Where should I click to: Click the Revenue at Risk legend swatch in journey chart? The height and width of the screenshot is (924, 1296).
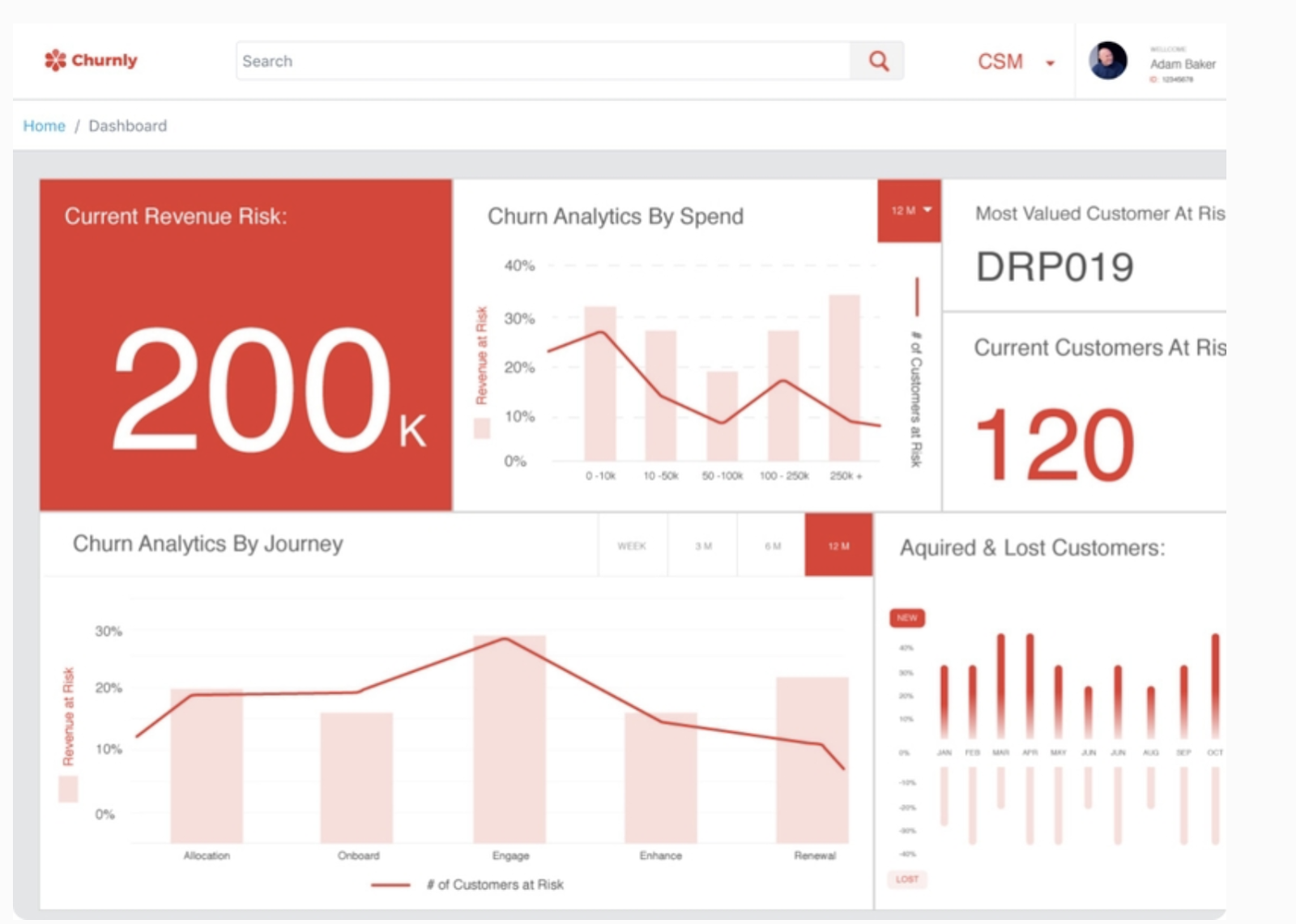(68, 789)
